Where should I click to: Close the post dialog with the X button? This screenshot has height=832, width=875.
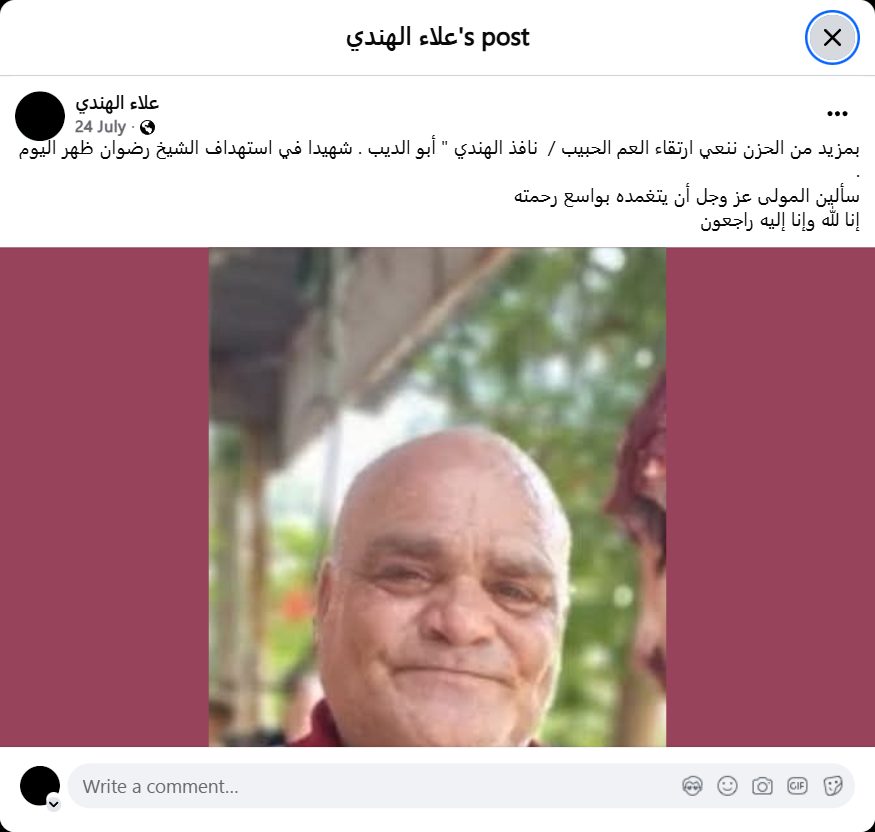831,38
